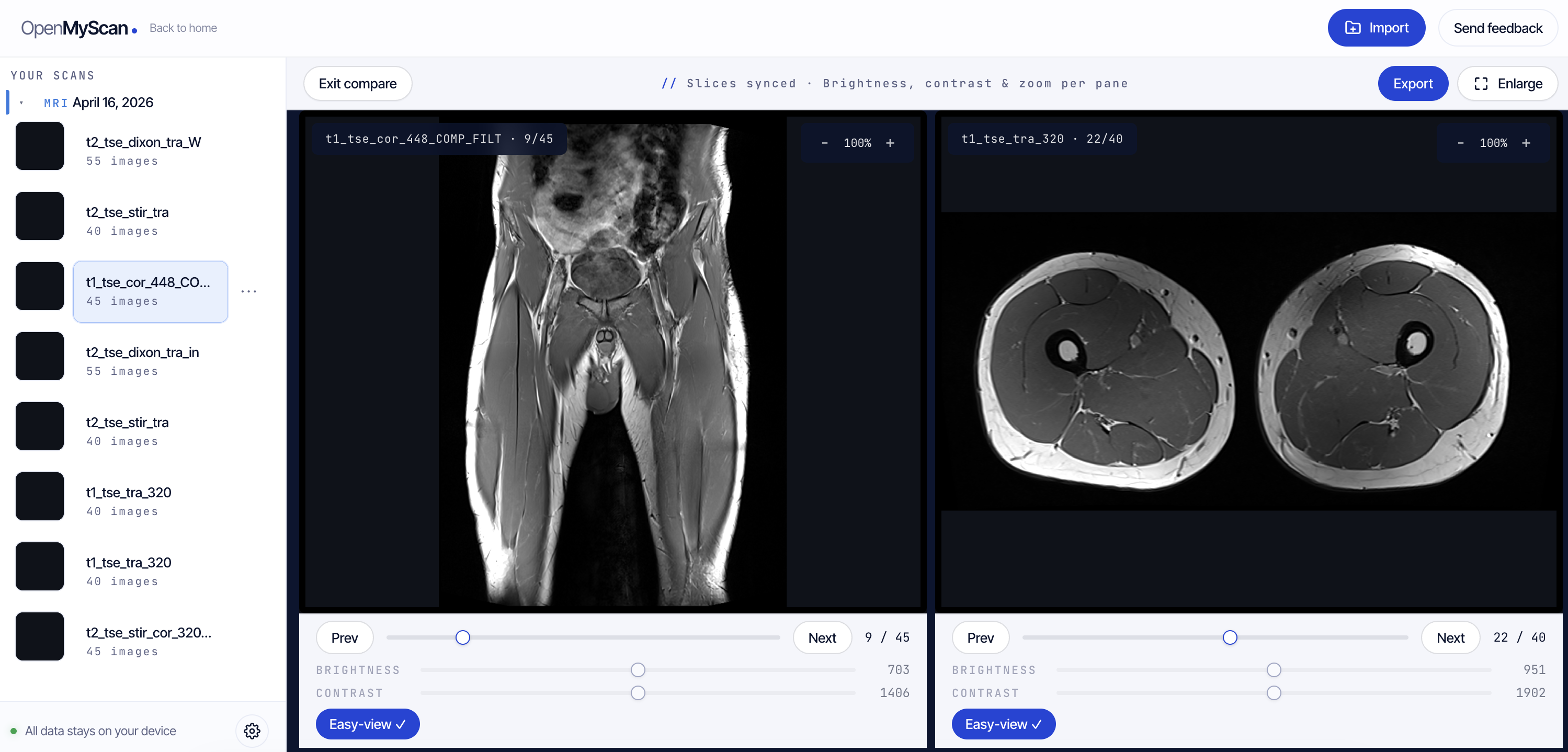This screenshot has width=1568, height=752.
Task: Click the left pane brightness slider handle
Action: tap(638, 670)
